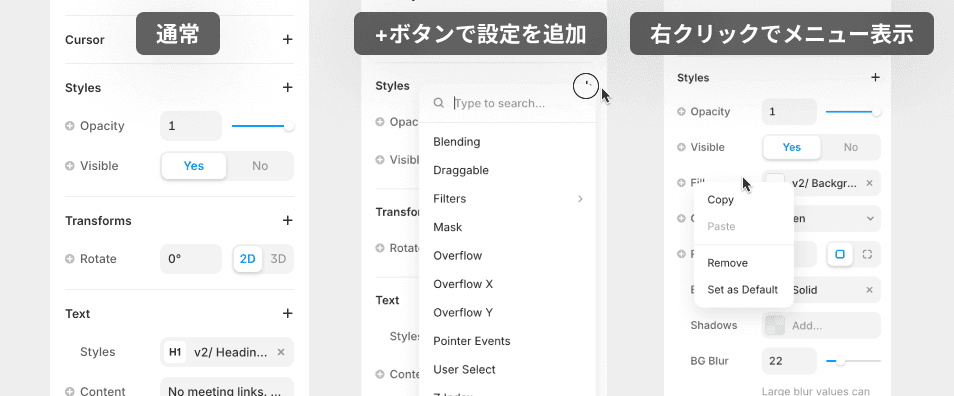Remove the Solid border value
Screen dimensions: 954x396
[869, 290]
